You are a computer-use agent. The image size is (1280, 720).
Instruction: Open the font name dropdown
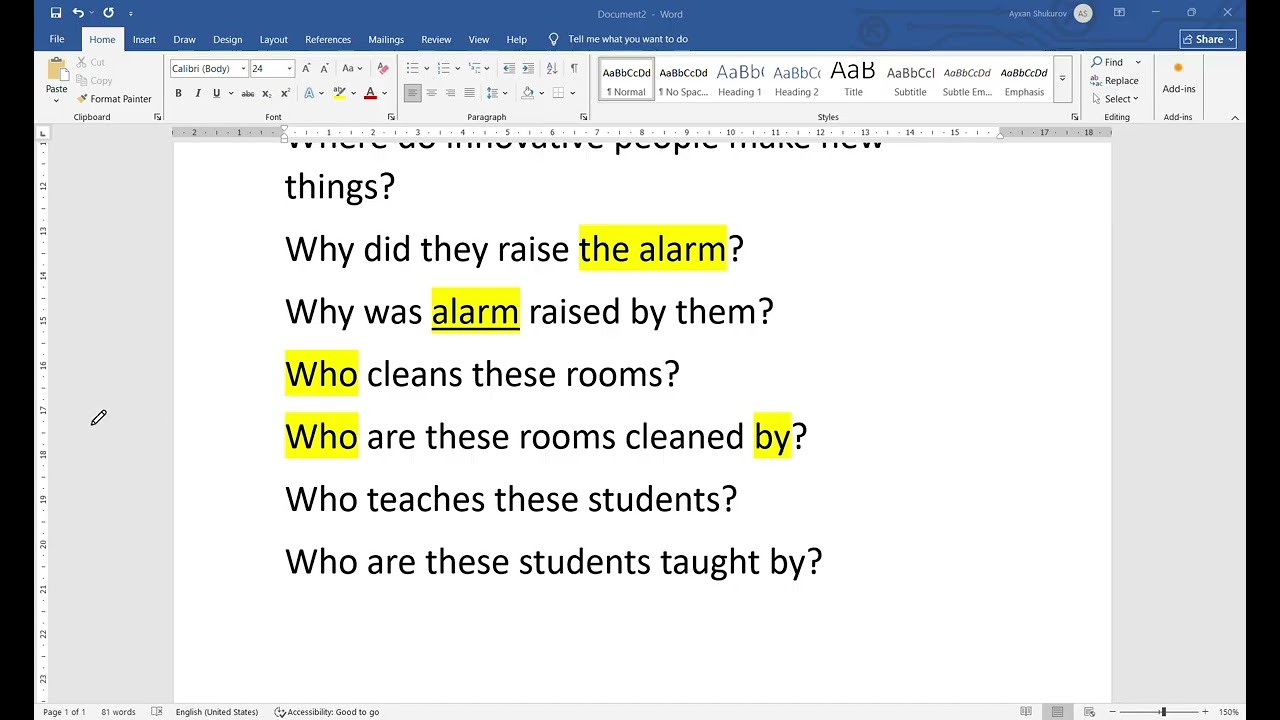pos(243,69)
